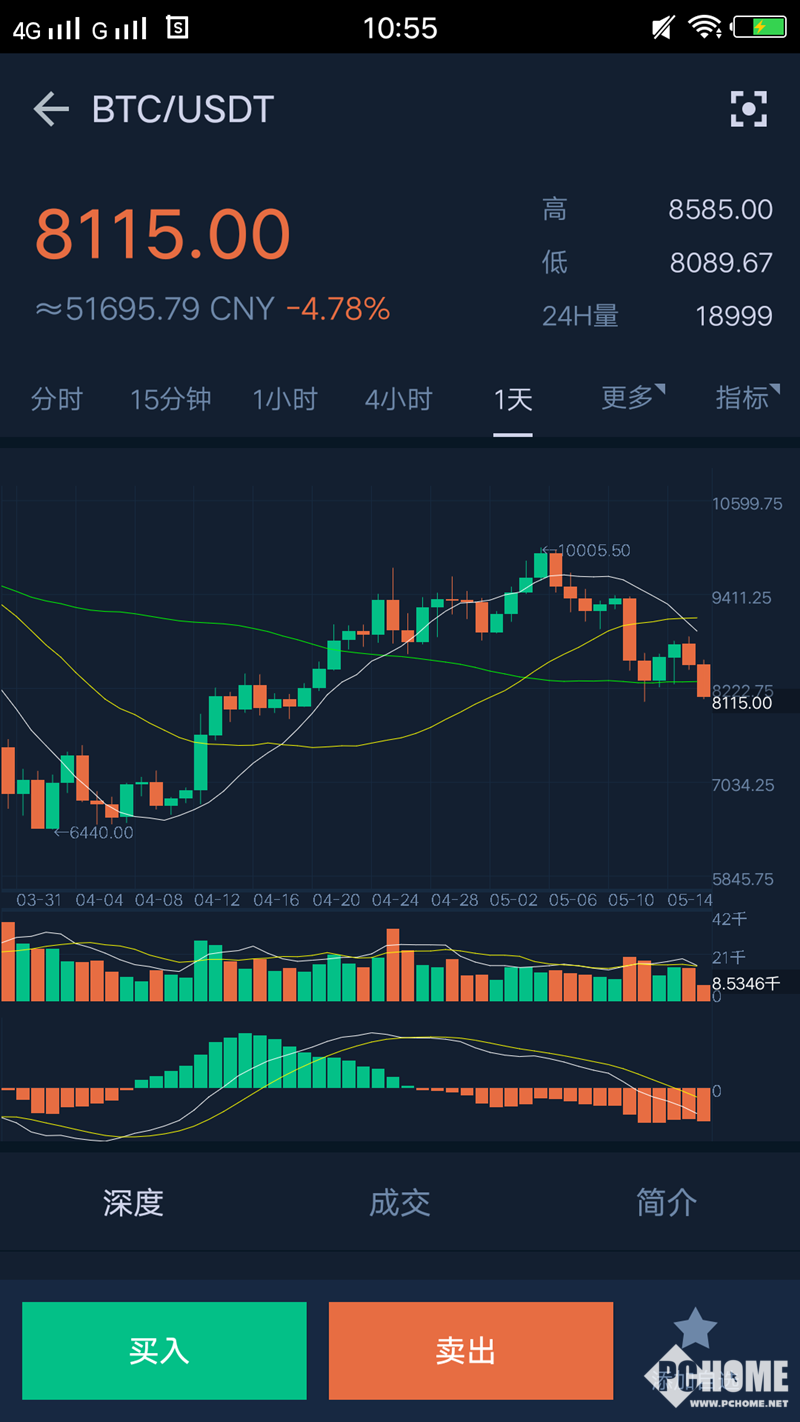The height and width of the screenshot is (1422, 800).
Task: Tap the muted sound status icon
Action: point(663,28)
